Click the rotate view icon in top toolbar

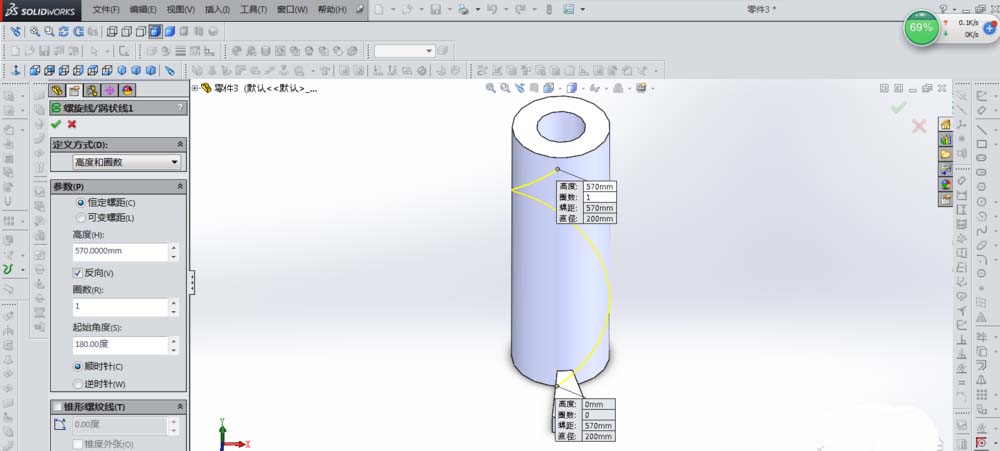coord(63,31)
